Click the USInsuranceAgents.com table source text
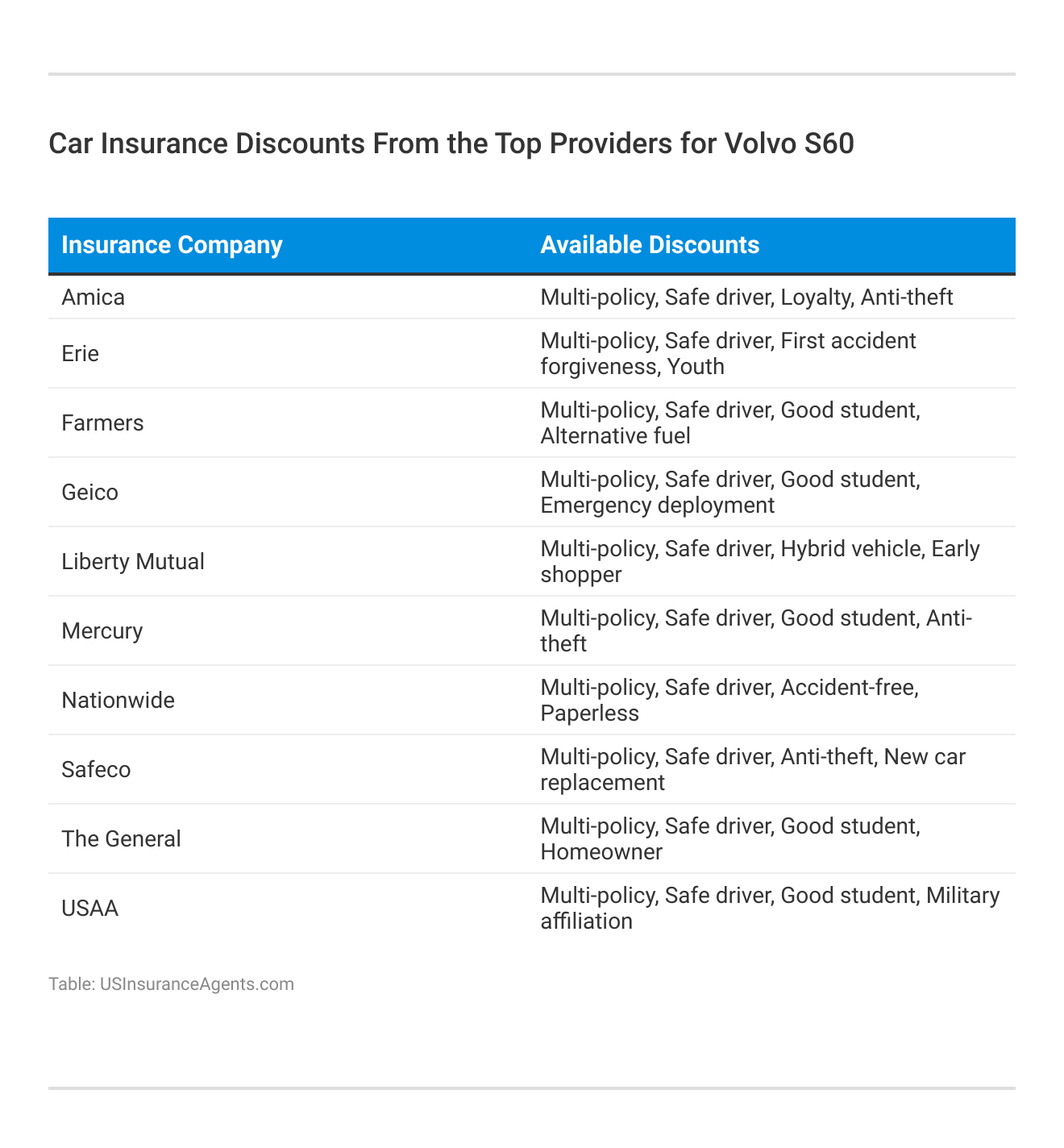The width and height of the screenshot is (1064, 1148). (171, 984)
